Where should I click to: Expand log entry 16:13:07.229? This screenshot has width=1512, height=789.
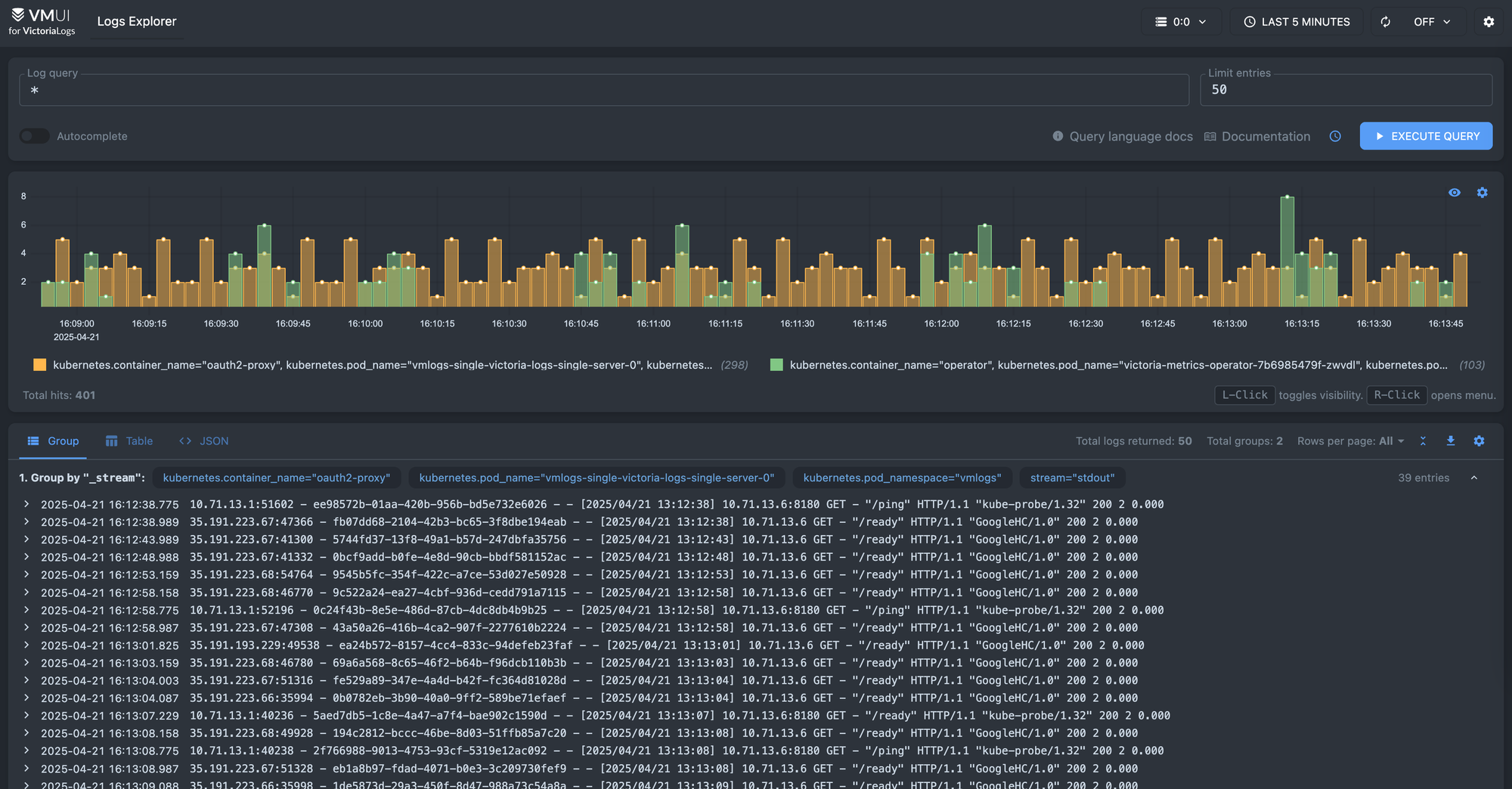click(26, 715)
